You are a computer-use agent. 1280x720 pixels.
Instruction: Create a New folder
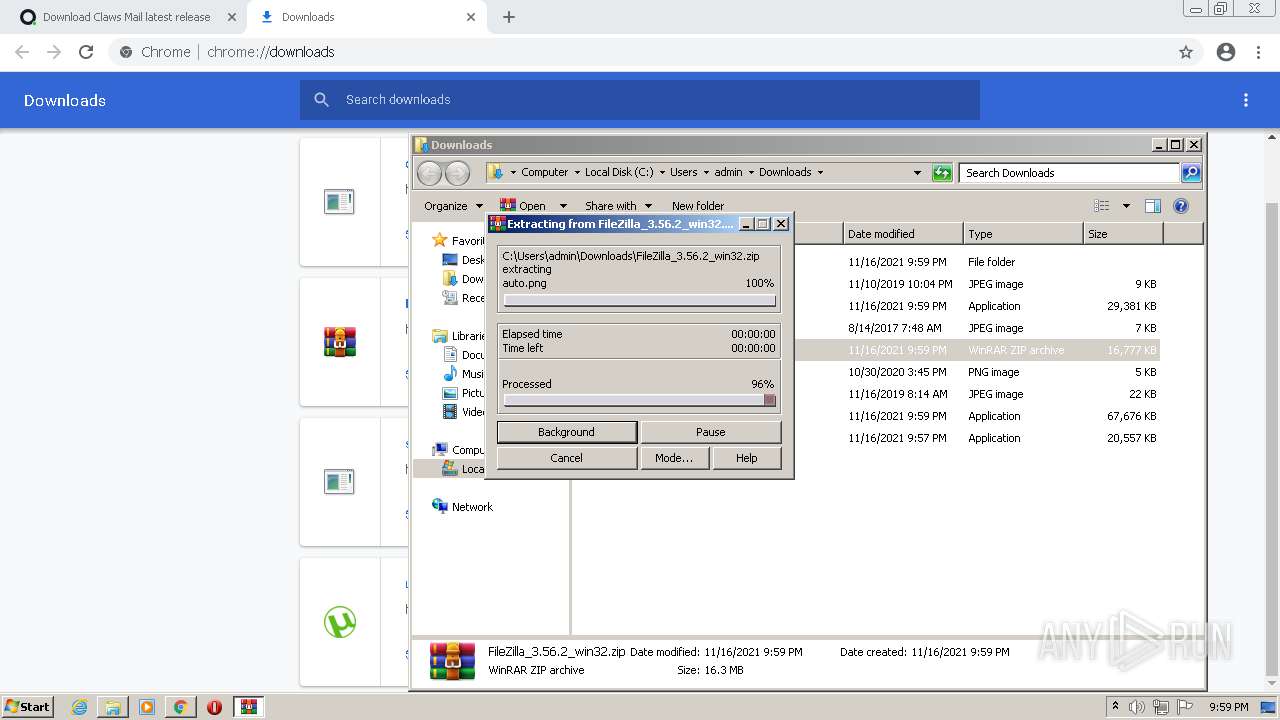[698, 206]
